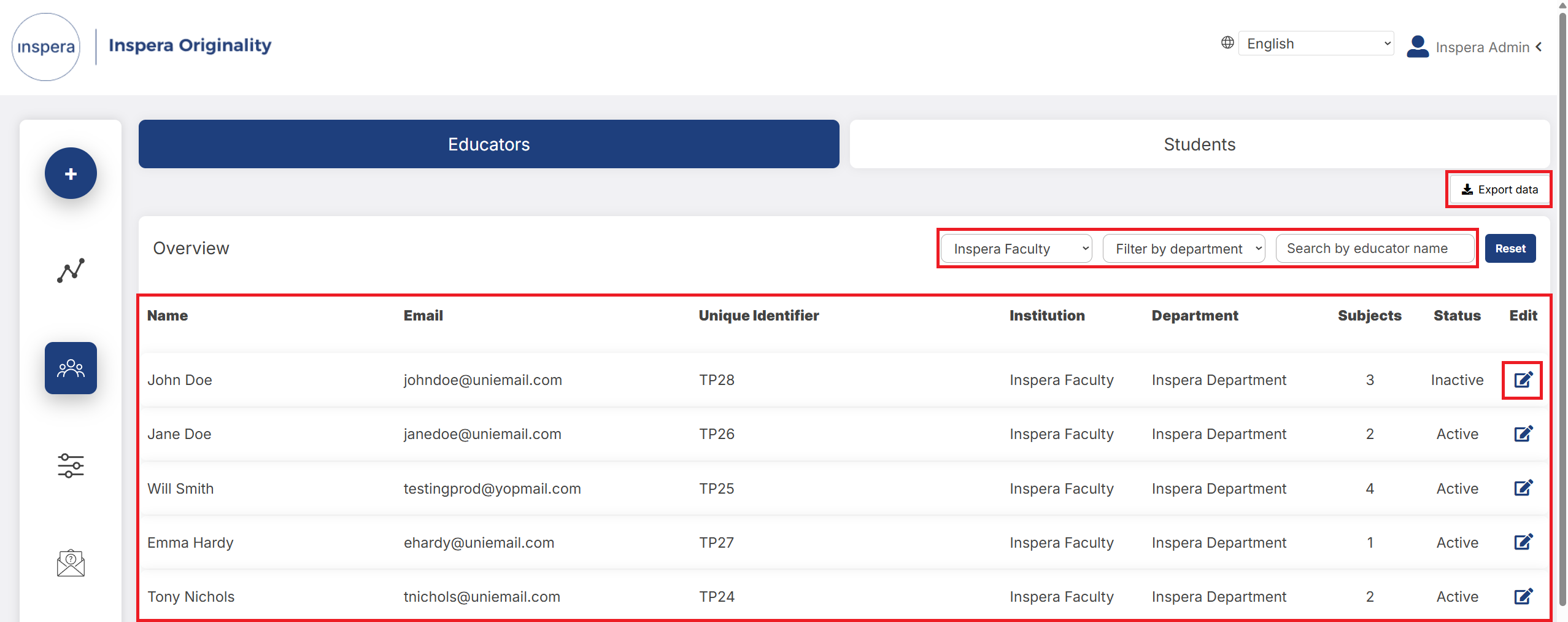Edit Will Smith's record
The height and width of the screenshot is (622, 1568).
click(x=1523, y=488)
